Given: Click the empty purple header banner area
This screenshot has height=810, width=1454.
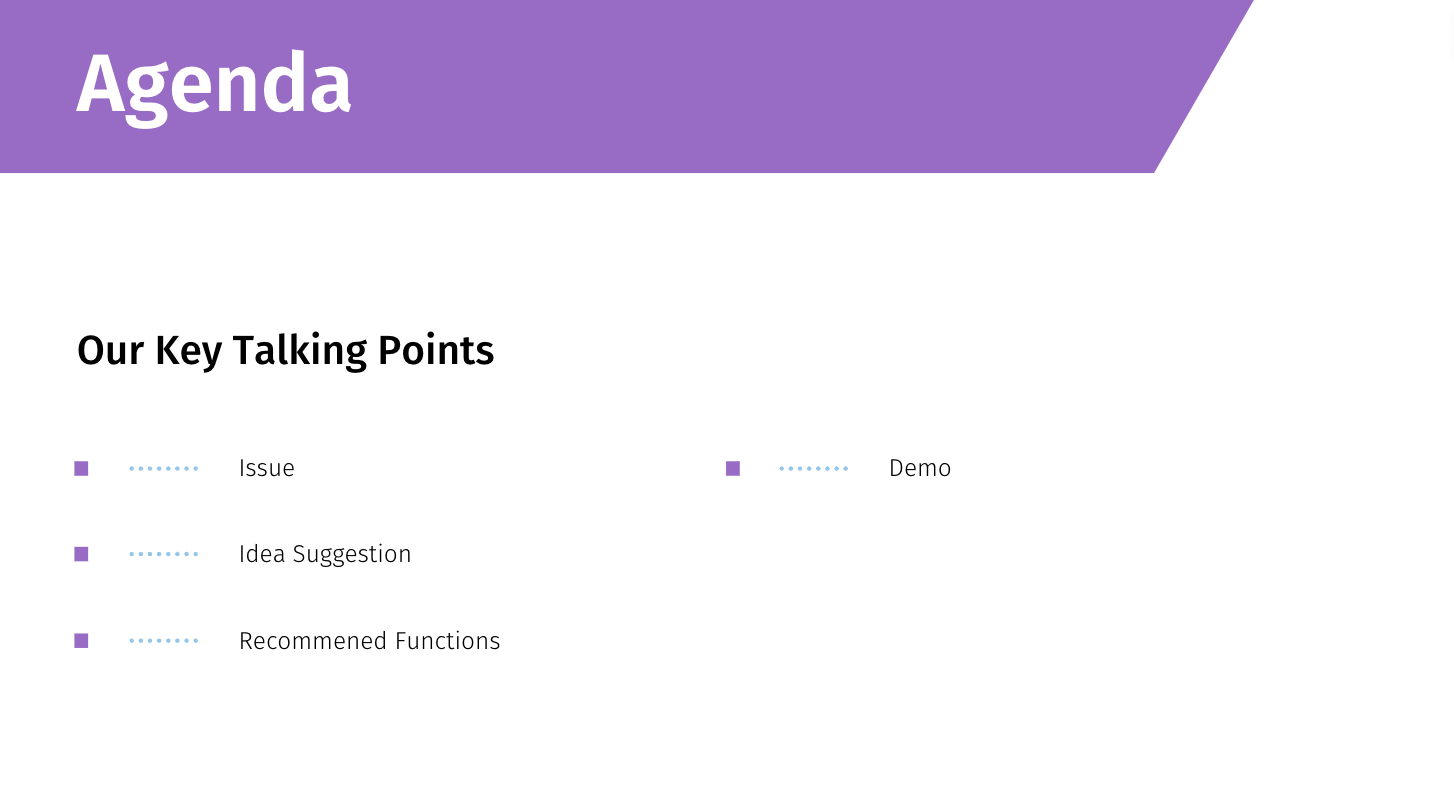Looking at the screenshot, I should [x=750, y=85].
